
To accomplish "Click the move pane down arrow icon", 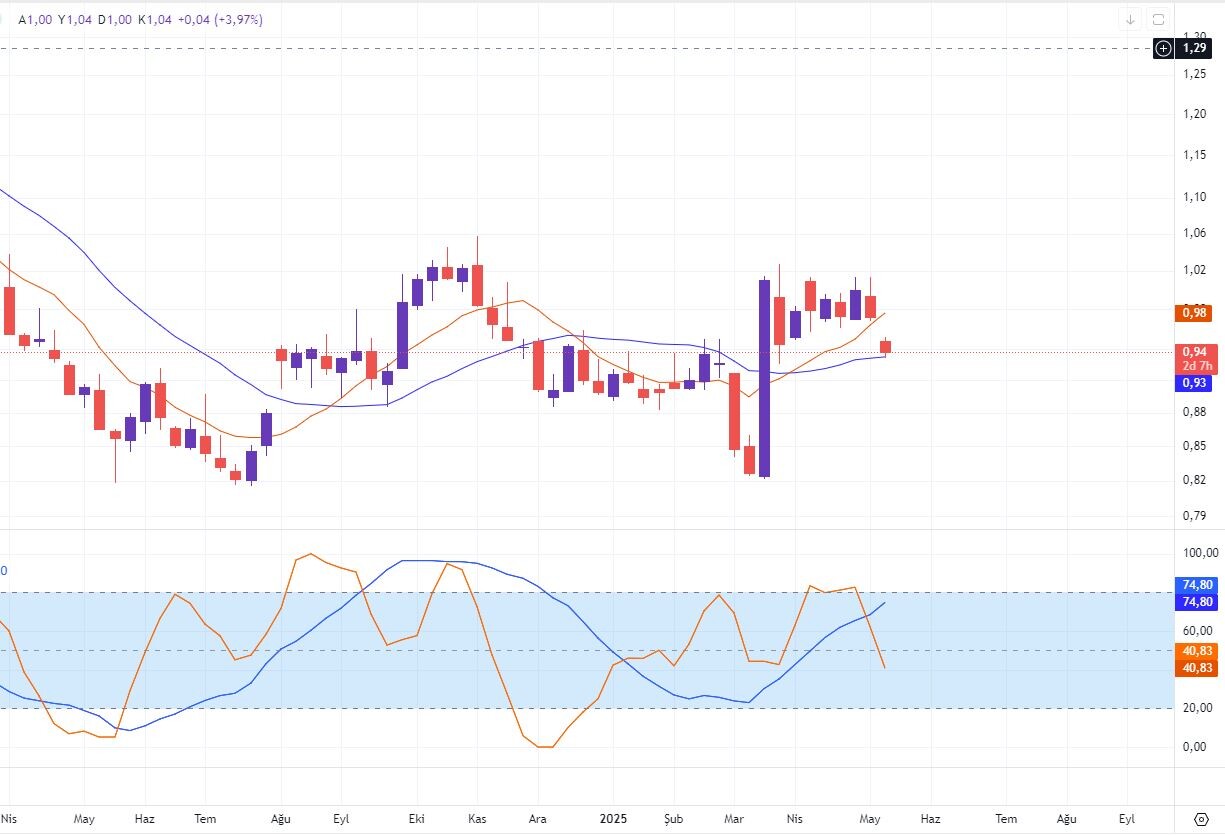I will (1131, 19).
